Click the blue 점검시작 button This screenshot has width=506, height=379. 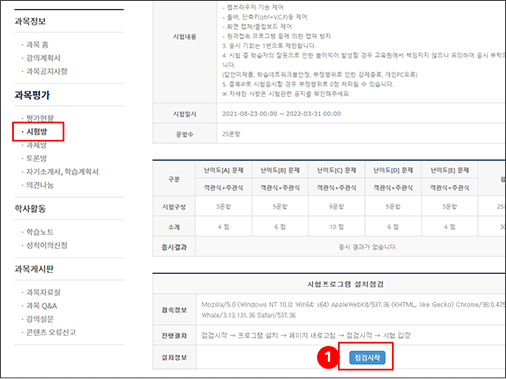point(367,358)
